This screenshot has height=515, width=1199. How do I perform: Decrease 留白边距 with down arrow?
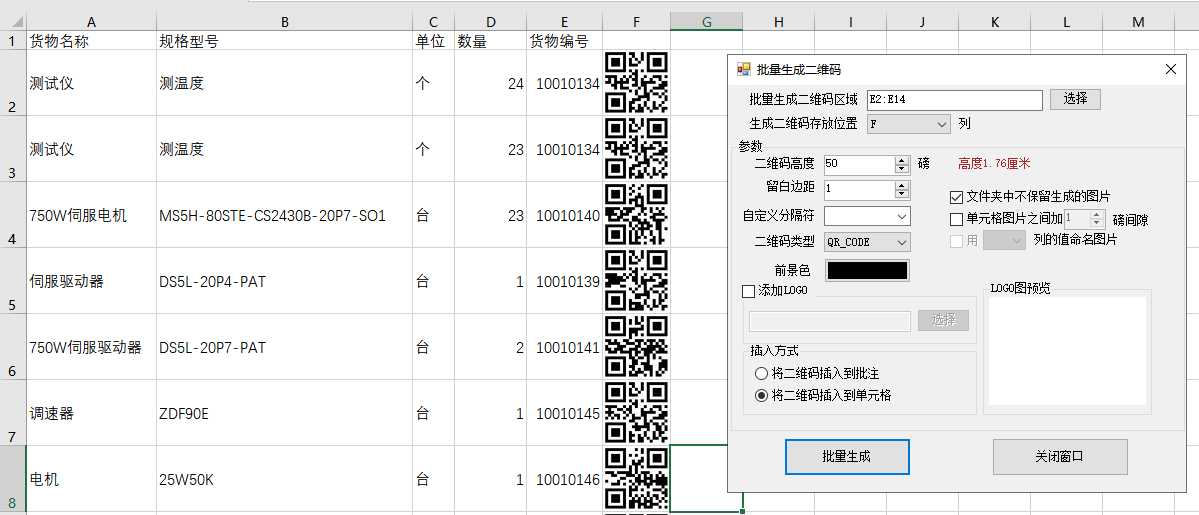[902, 194]
